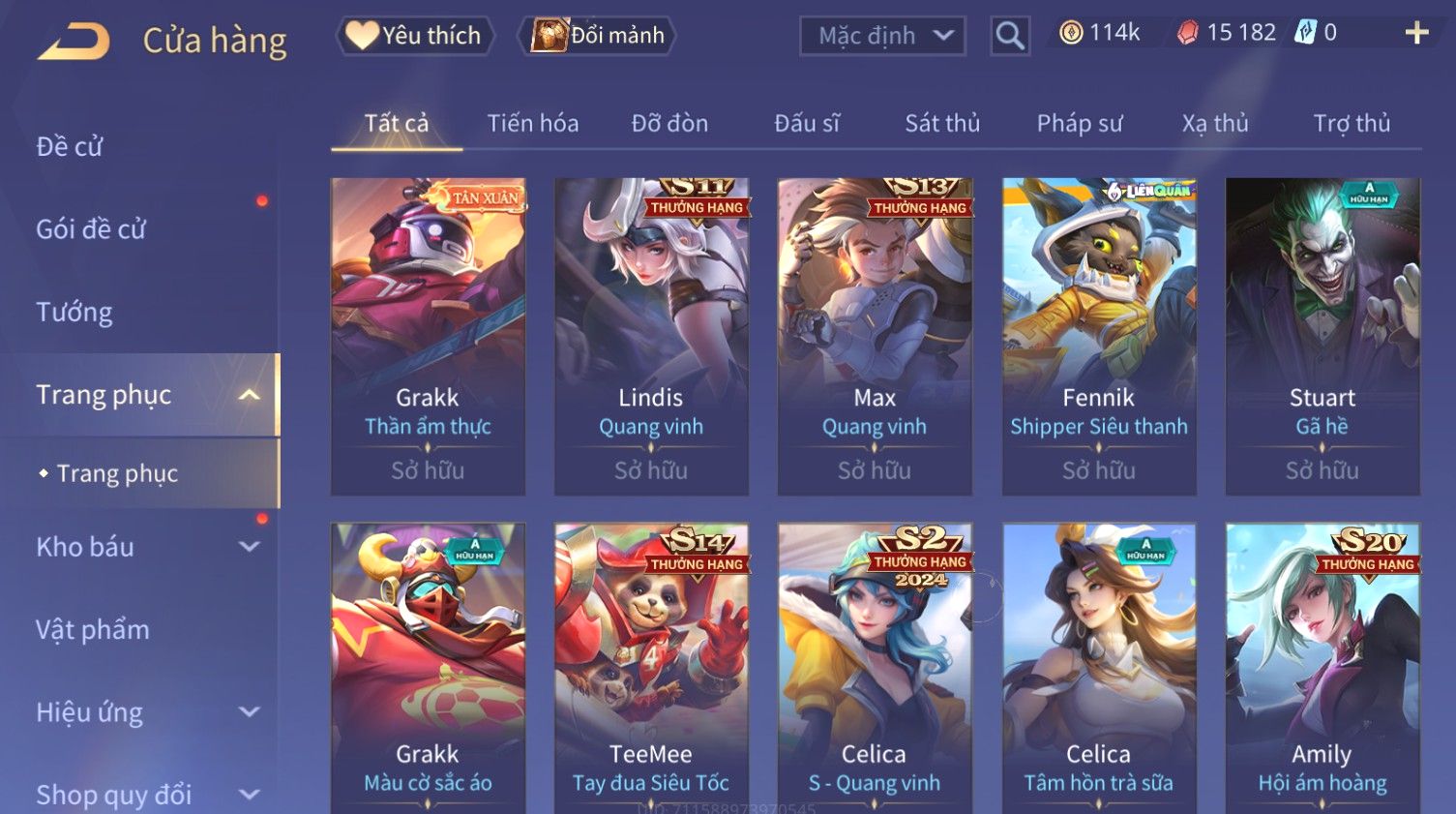Open the search magnifier icon

point(1009,36)
